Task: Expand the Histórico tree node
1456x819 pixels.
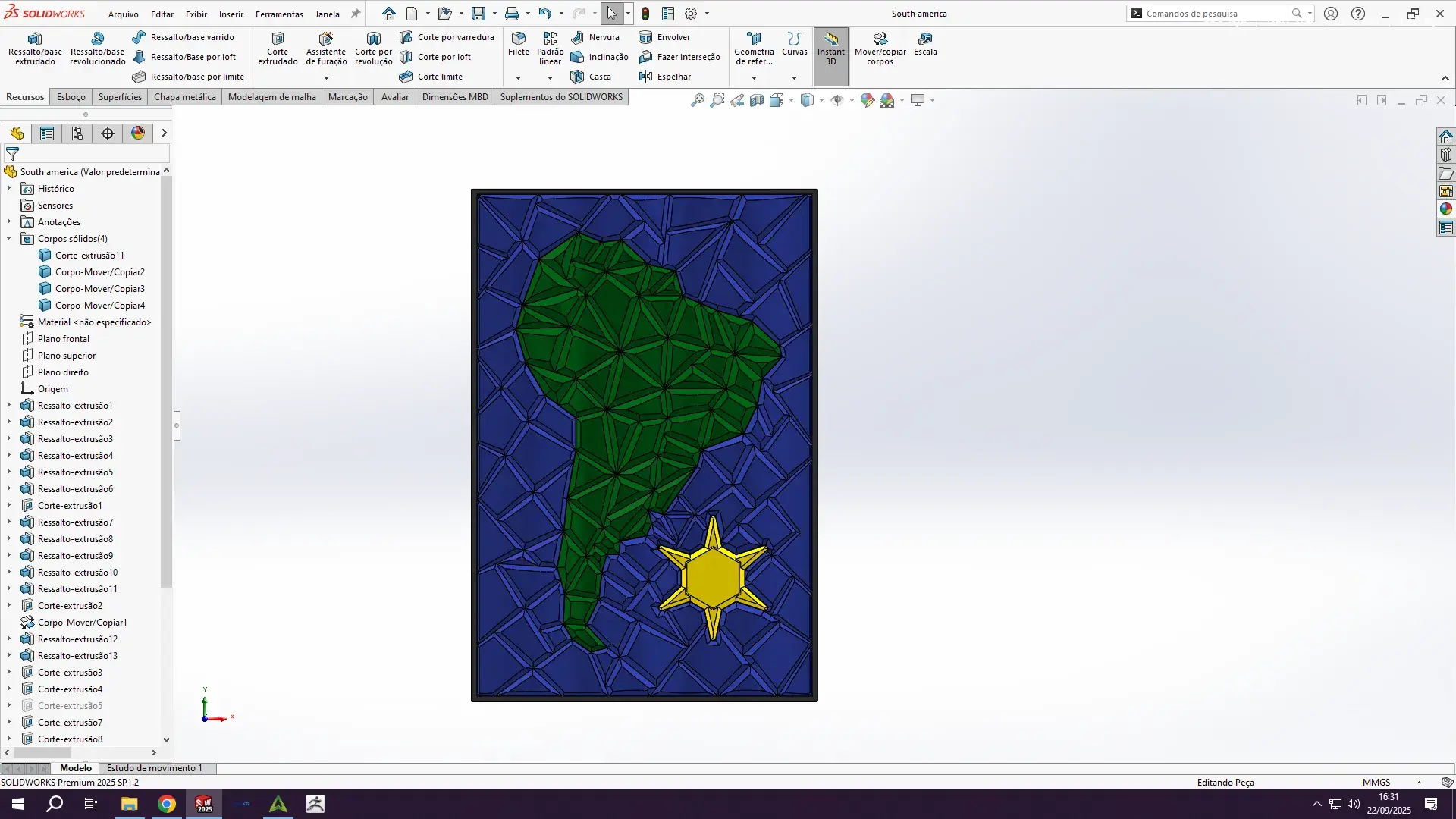Action: coord(9,188)
